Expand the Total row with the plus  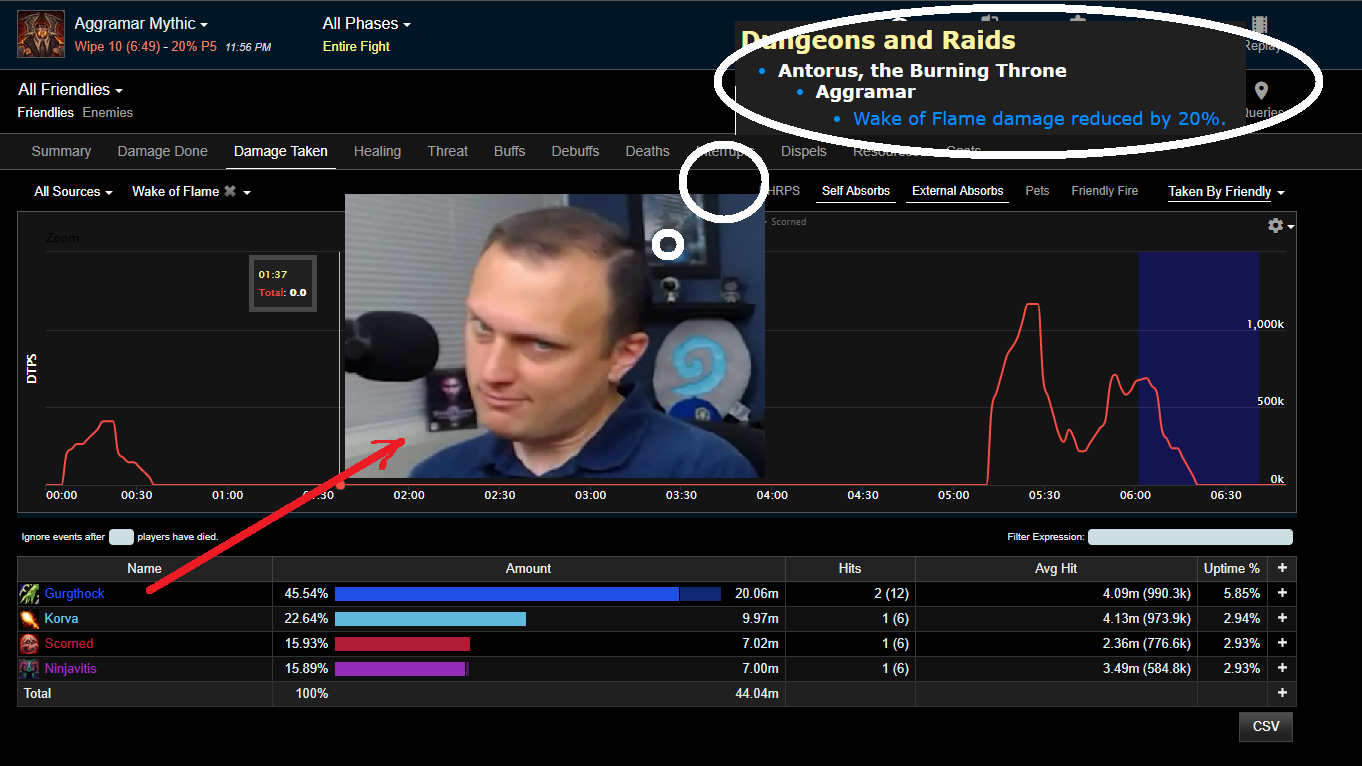click(x=1282, y=693)
